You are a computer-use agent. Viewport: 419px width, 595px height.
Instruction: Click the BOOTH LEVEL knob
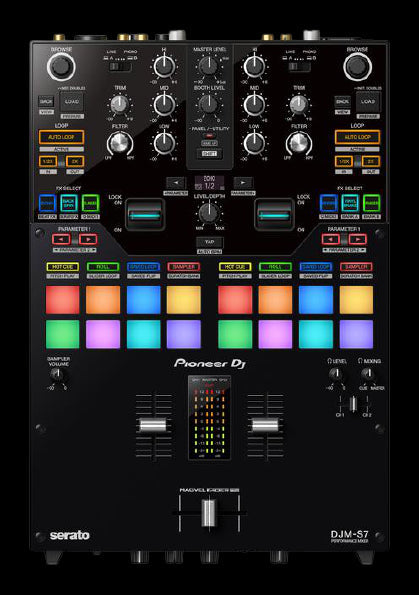(x=209, y=104)
